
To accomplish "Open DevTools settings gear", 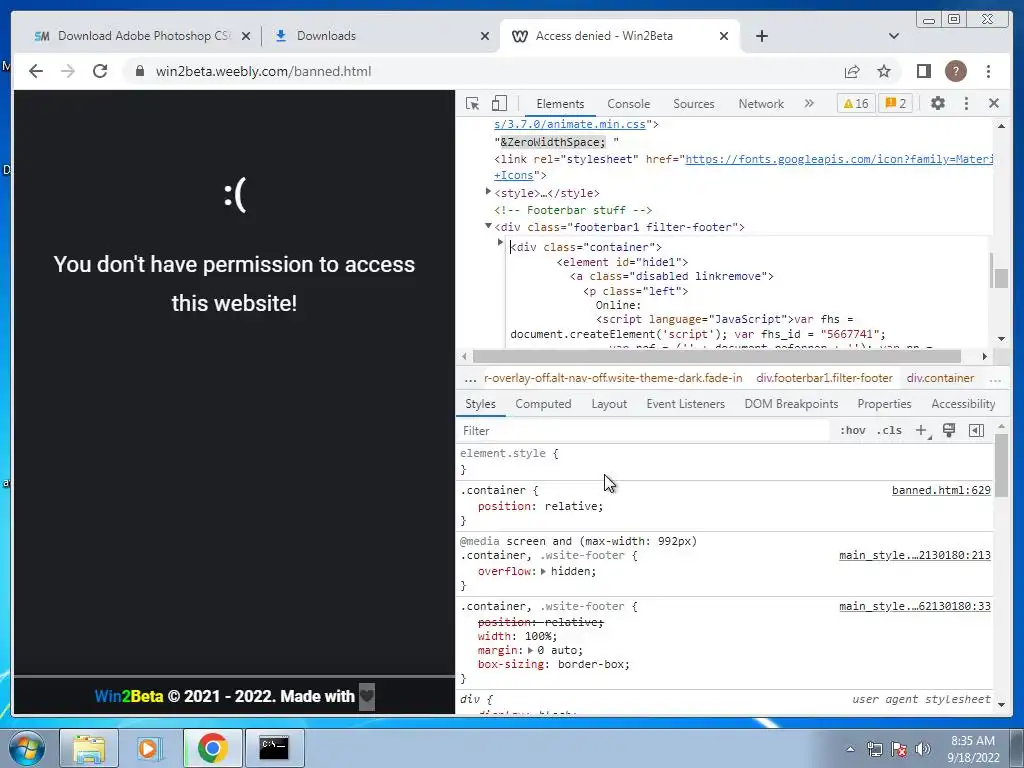I will click(x=938, y=103).
